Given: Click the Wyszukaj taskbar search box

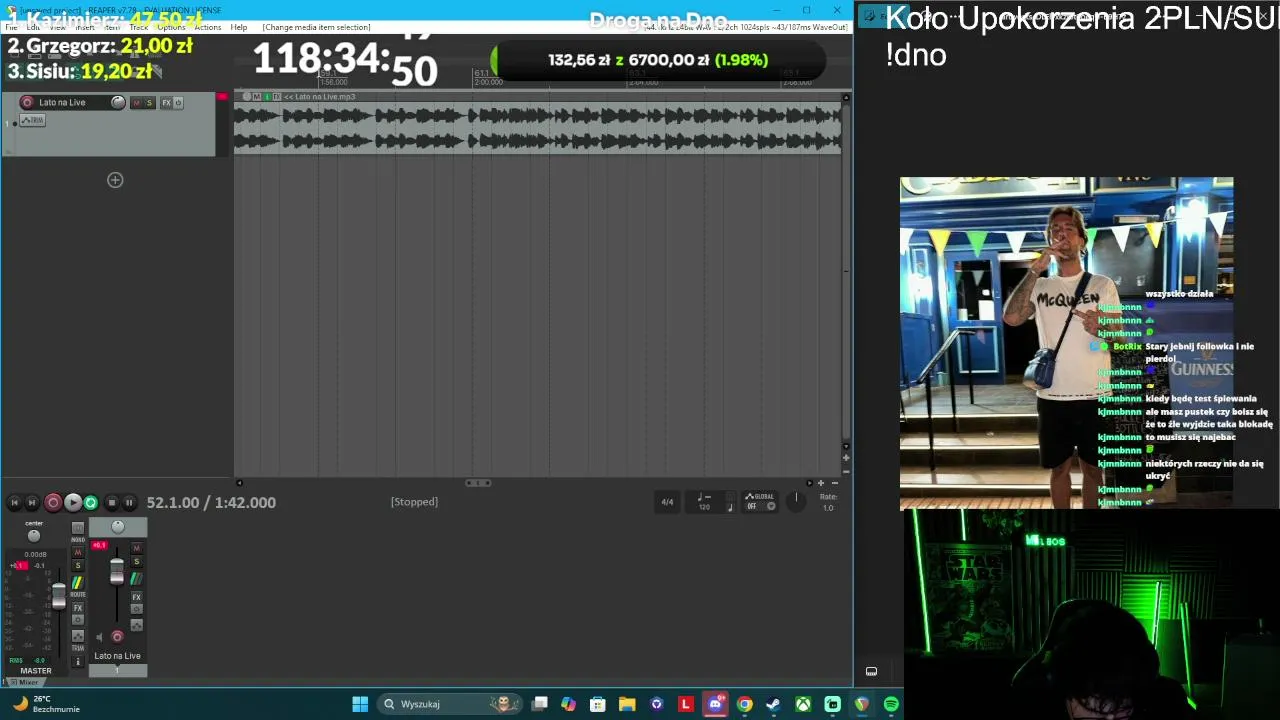Looking at the screenshot, I should [x=451, y=704].
